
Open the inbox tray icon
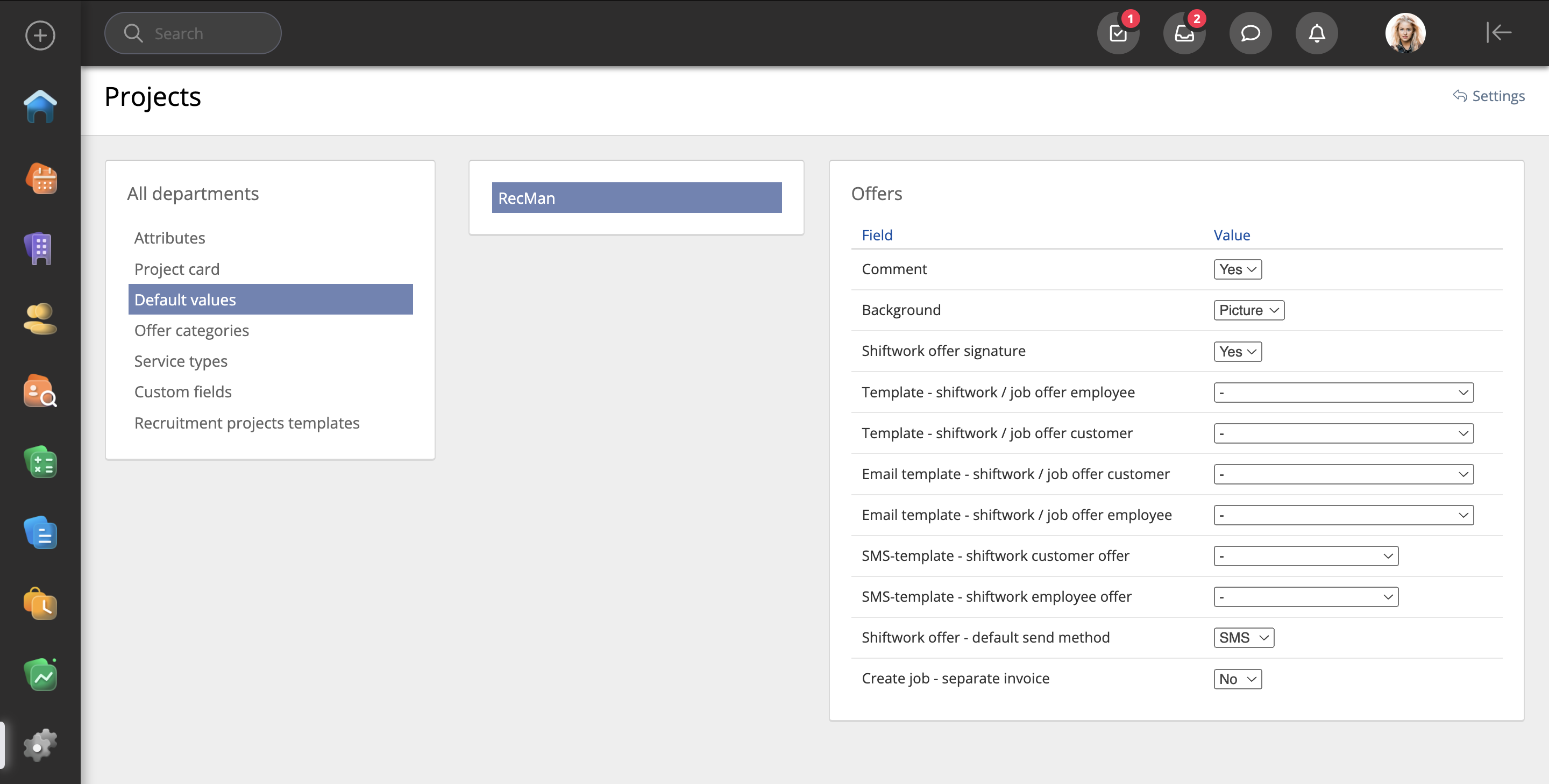1184,33
